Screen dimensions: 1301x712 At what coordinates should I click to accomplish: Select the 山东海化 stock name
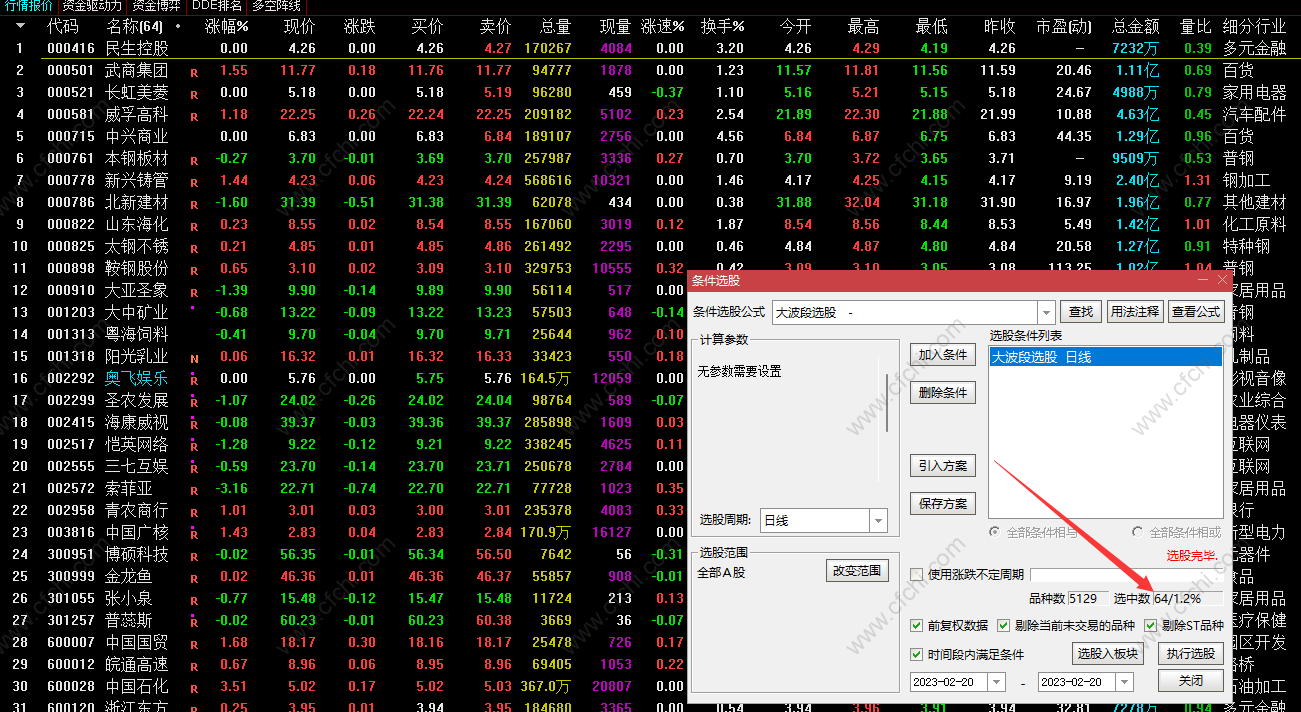137,224
